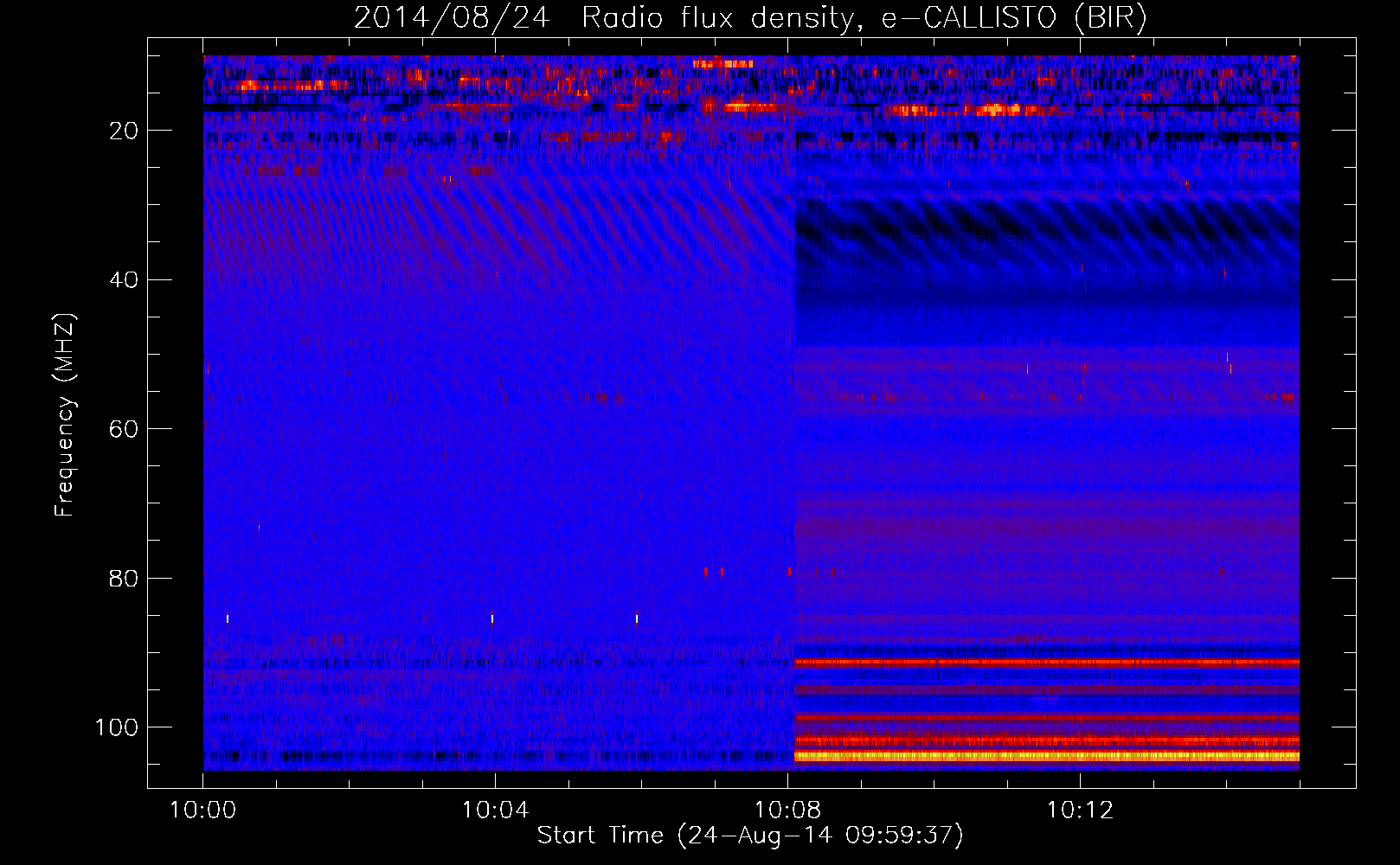Click the "Frequency (MHZ)" axis label
This screenshot has width=1400, height=865.
65,414
